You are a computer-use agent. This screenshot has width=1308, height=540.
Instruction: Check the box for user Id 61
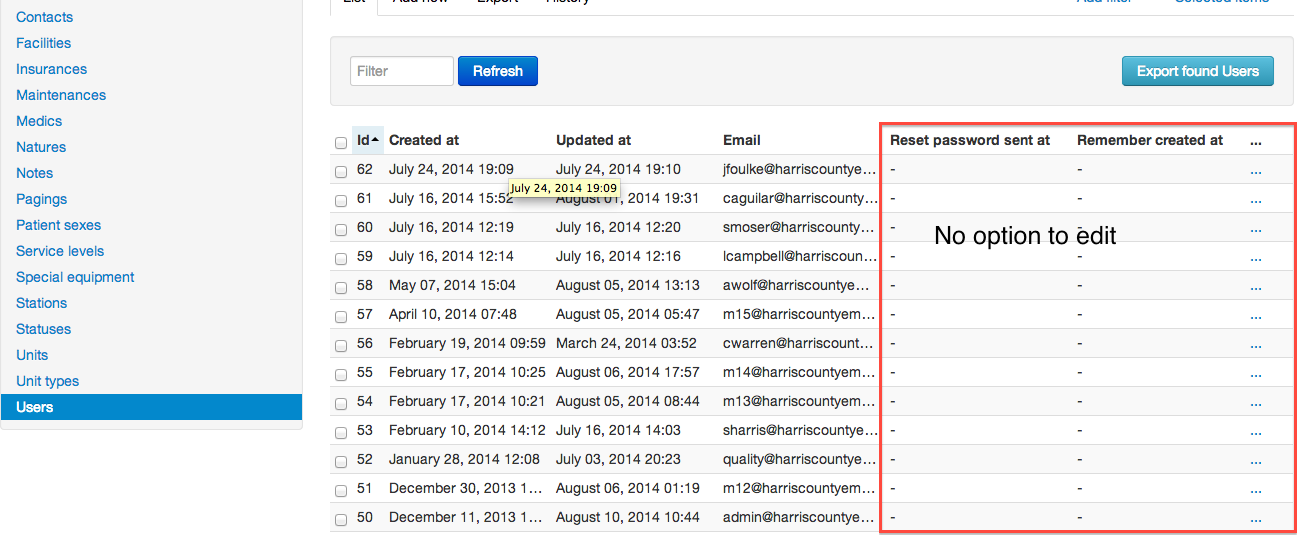coord(341,201)
